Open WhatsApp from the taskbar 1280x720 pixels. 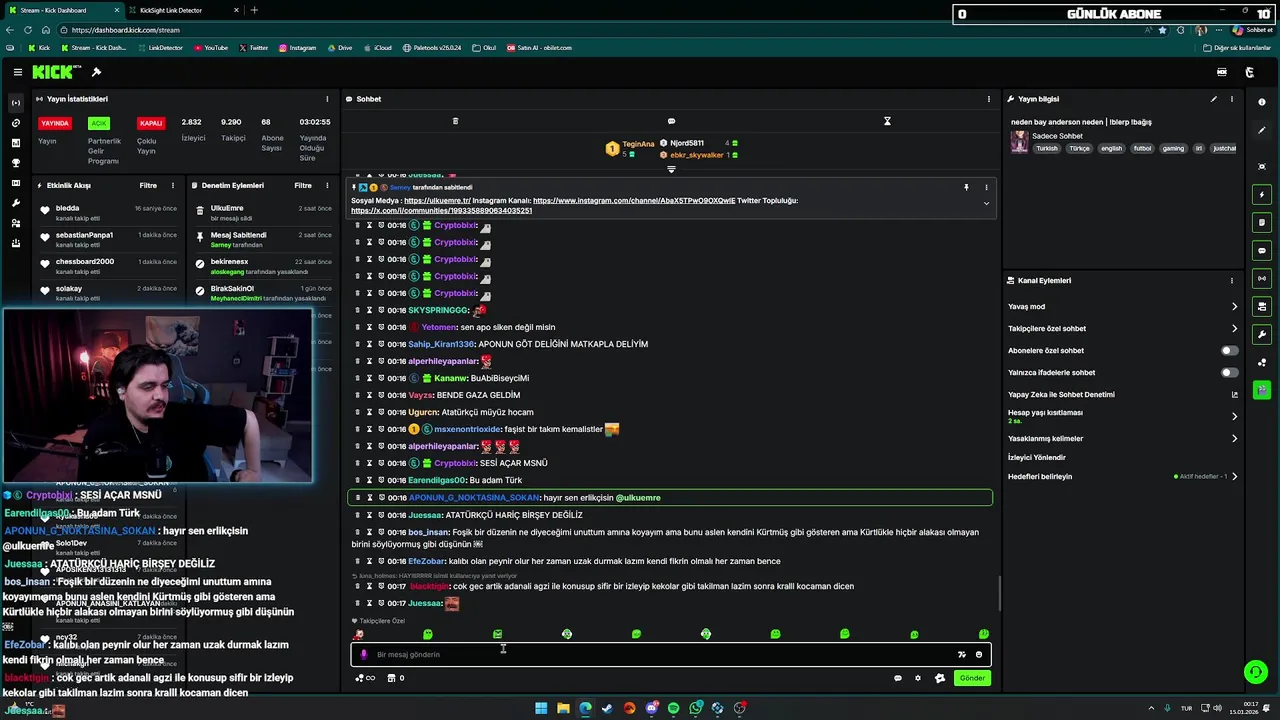695,708
